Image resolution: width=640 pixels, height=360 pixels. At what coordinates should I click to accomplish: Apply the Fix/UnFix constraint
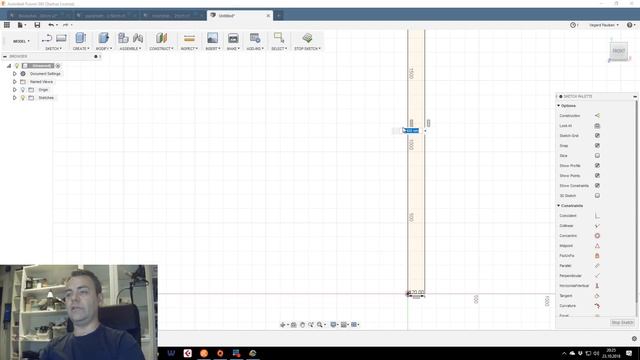[597, 256]
